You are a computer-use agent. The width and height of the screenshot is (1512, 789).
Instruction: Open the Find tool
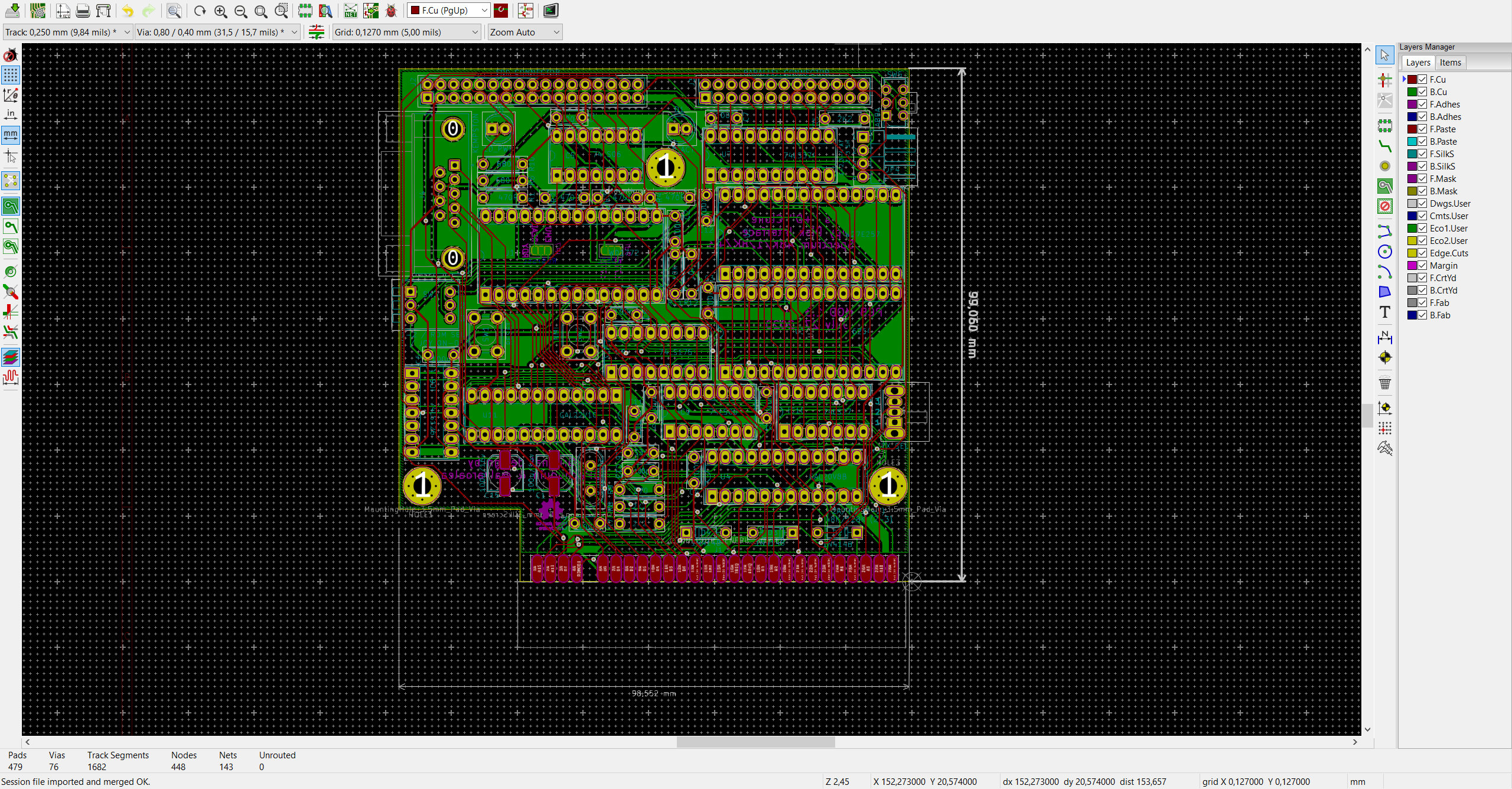click(174, 11)
